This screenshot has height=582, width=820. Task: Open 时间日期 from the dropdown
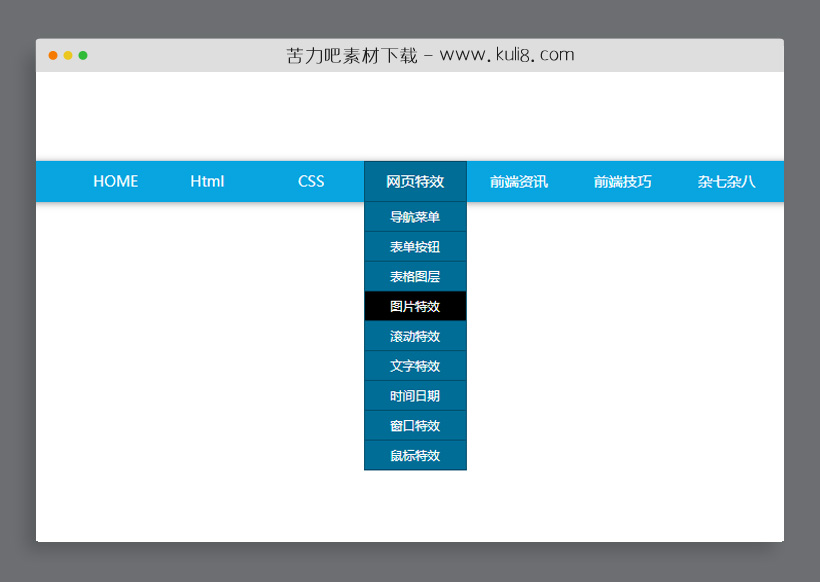[415, 396]
